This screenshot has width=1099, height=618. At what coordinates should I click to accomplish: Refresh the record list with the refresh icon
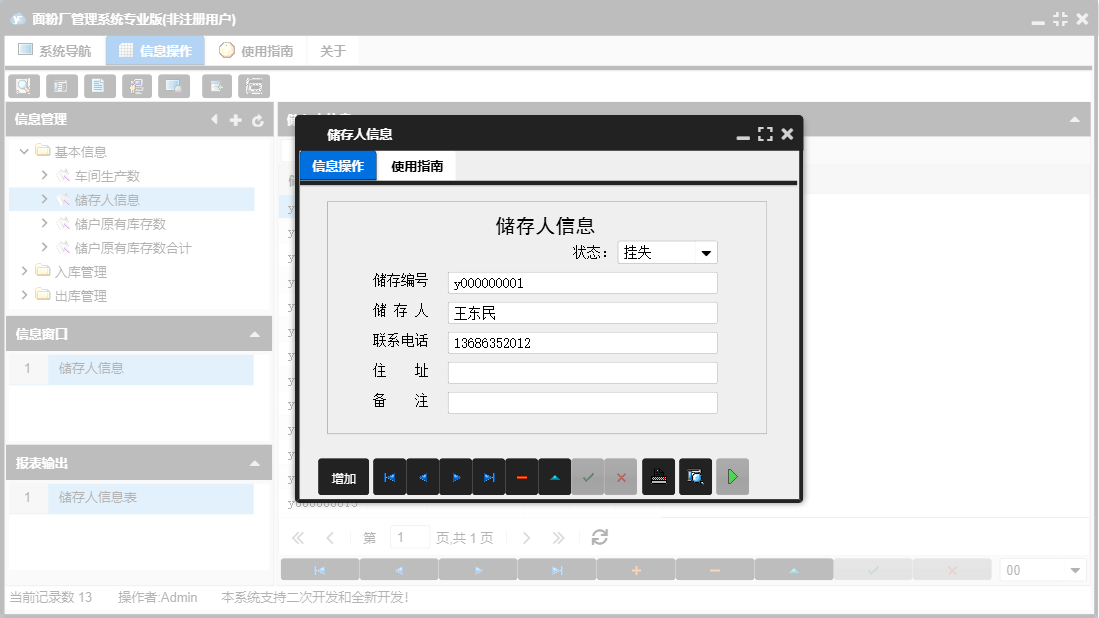tap(599, 537)
